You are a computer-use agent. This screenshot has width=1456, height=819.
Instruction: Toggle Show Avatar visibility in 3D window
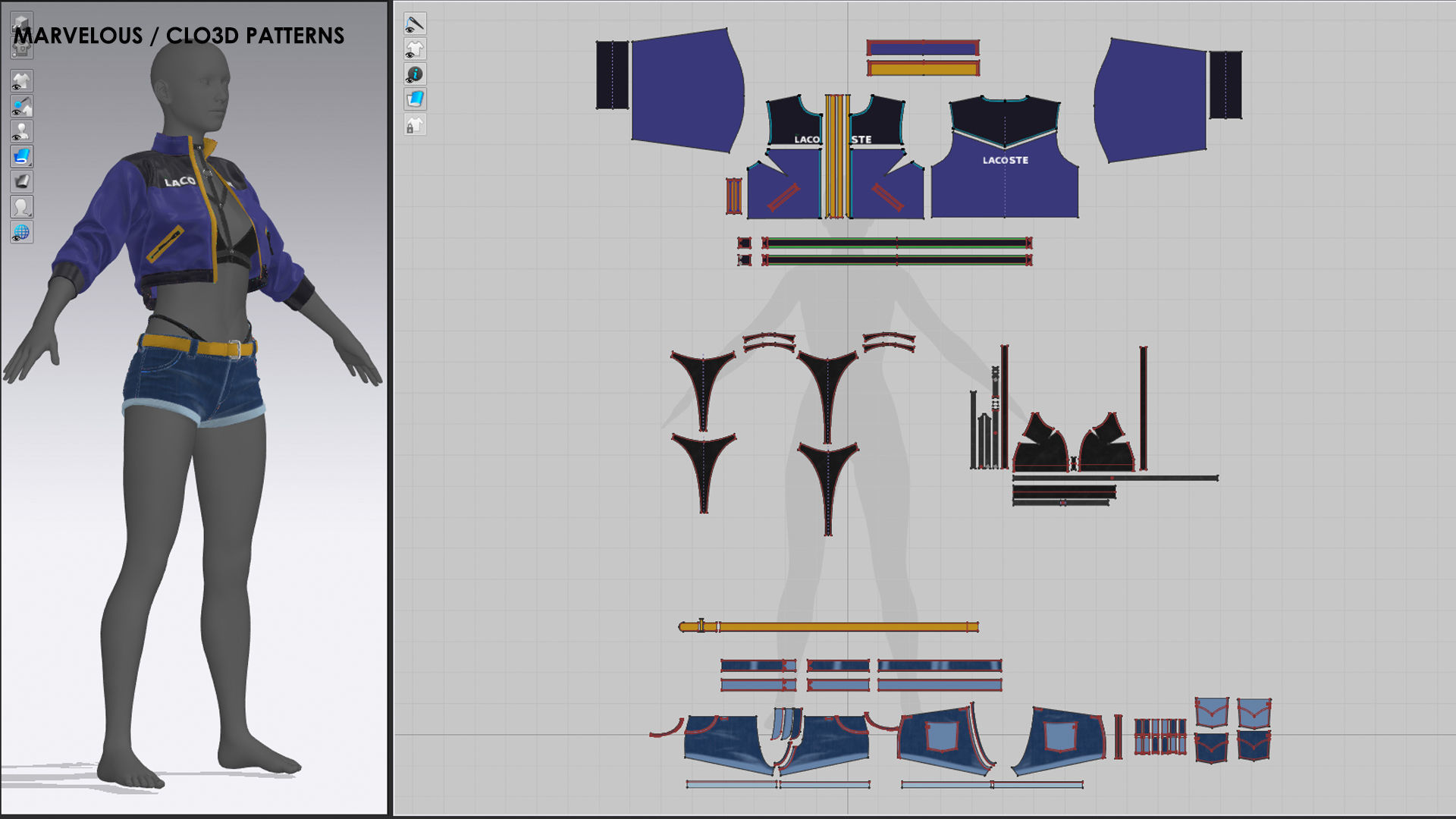click(21, 131)
